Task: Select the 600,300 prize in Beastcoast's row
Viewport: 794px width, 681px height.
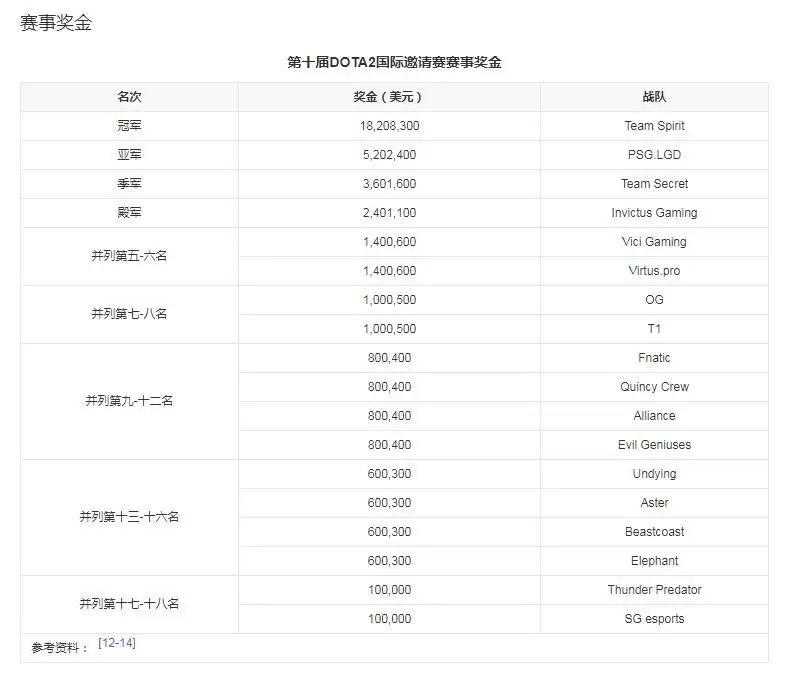Action: (x=389, y=531)
